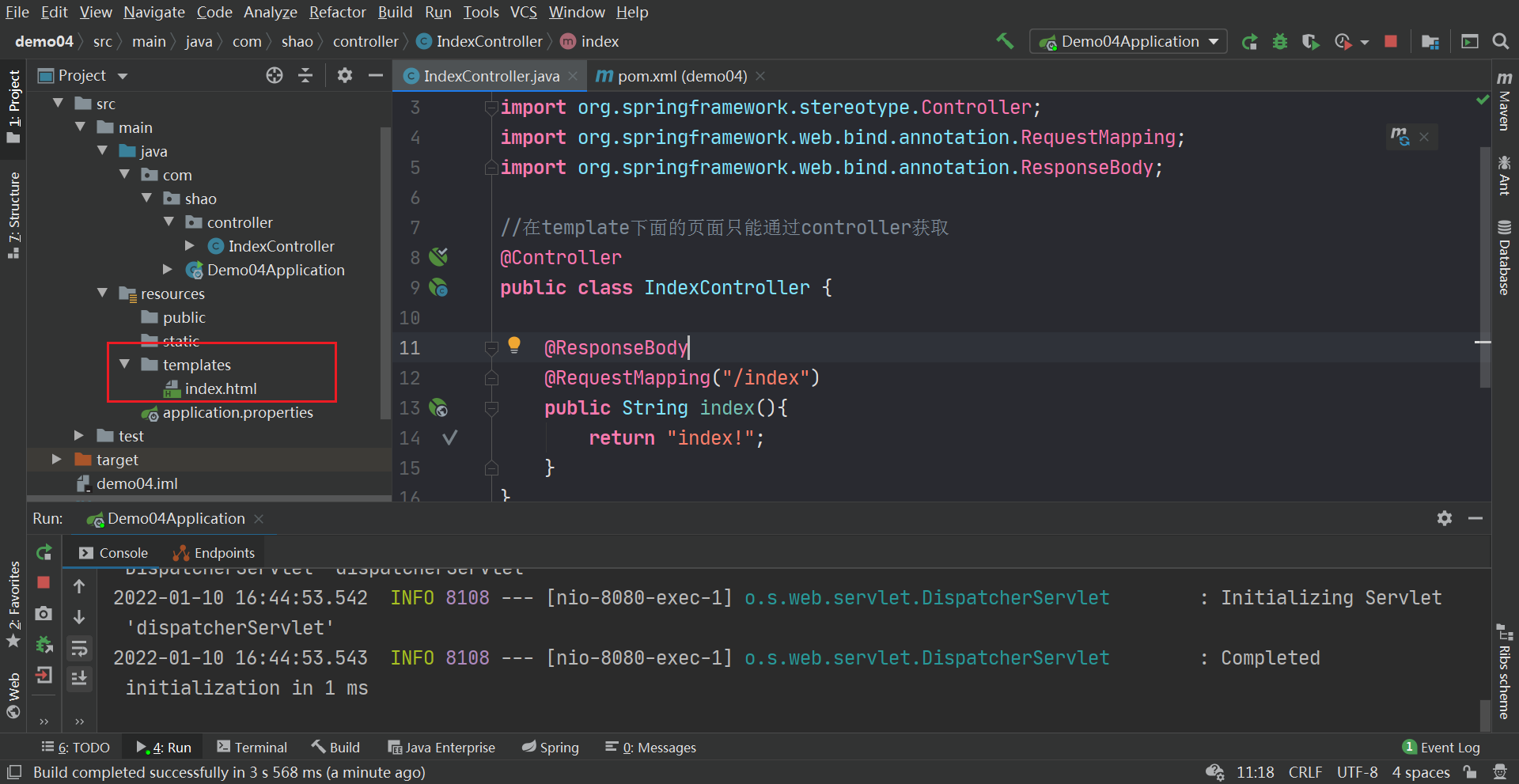This screenshot has width=1519, height=784.
Task: Click the lightbulb intention icon on line 11
Action: click(514, 344)
